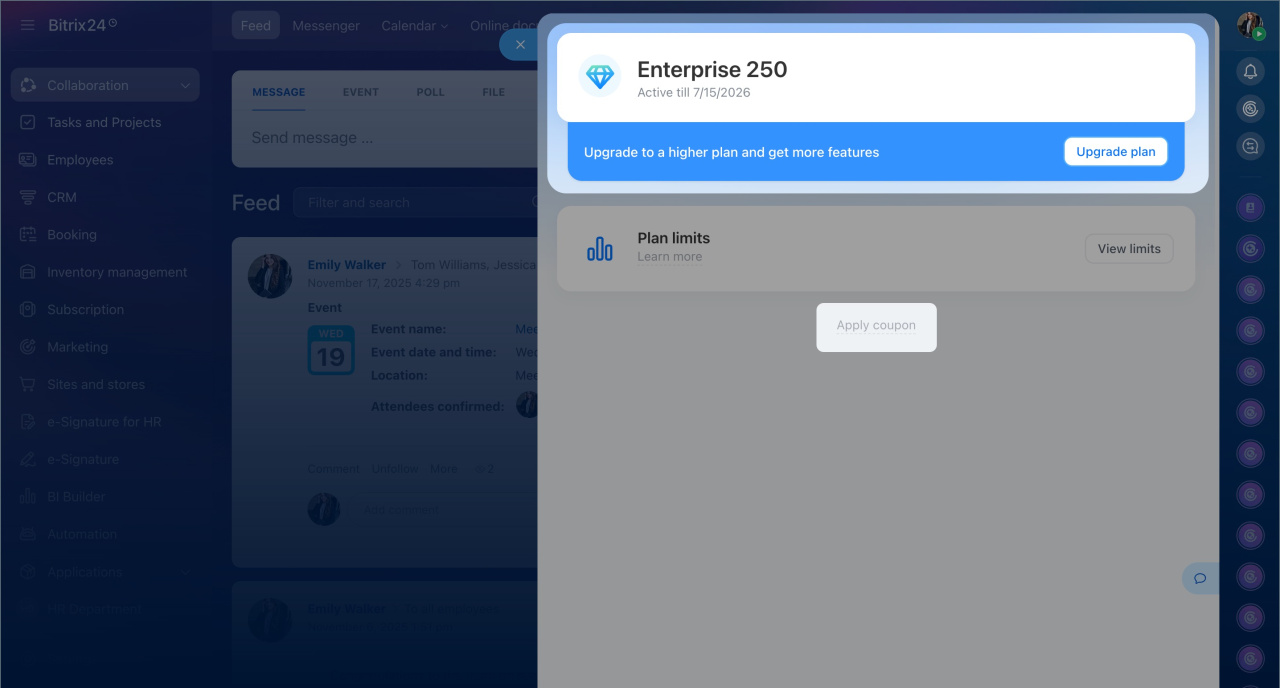
Task: Close the plan slider panel
Action: coord(519,45)
